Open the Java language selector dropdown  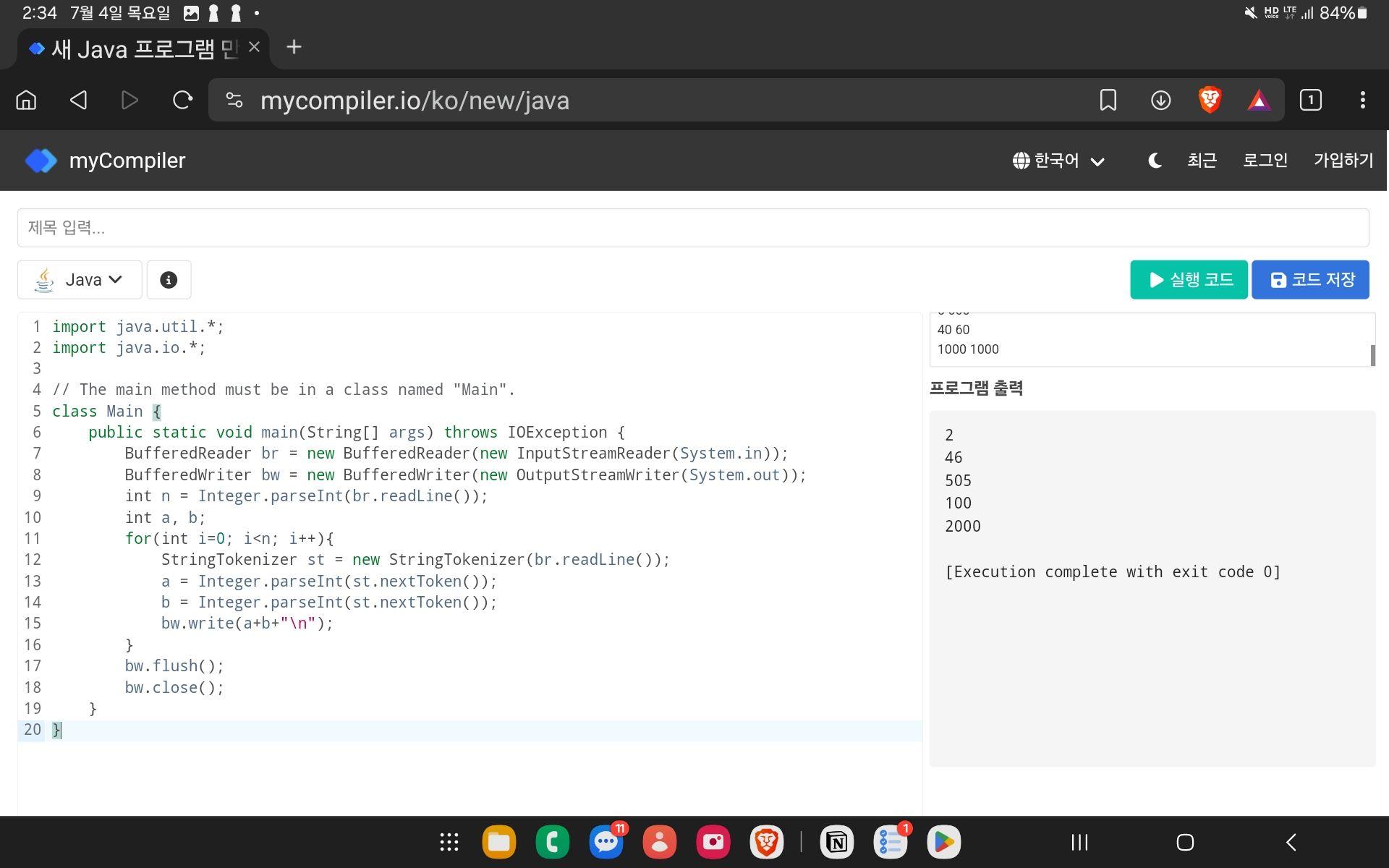[80, 280]
